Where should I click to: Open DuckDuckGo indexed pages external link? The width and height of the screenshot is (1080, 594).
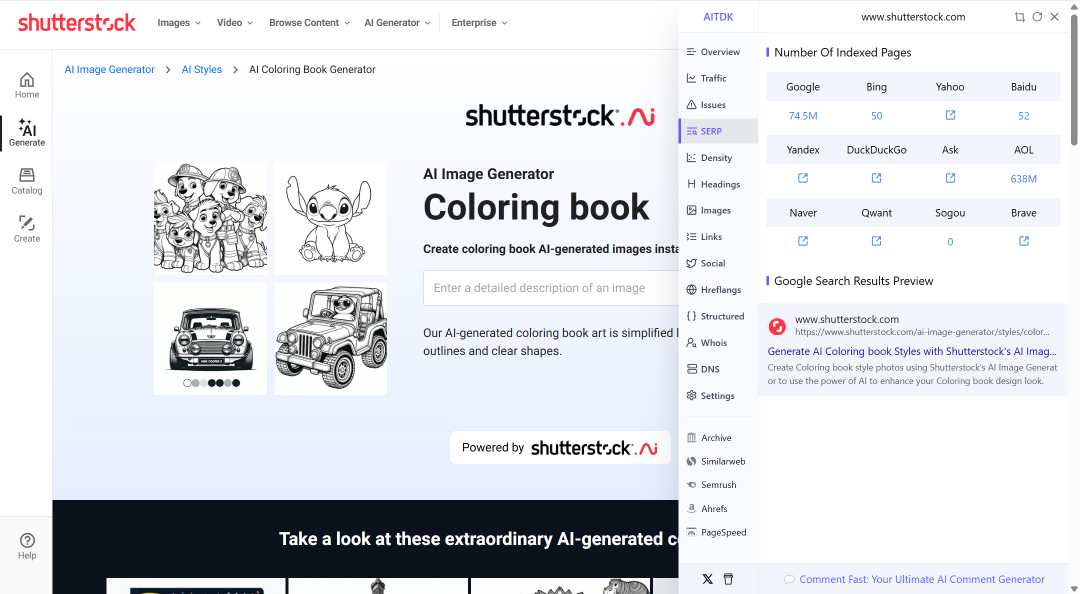(x=876, y=178)
